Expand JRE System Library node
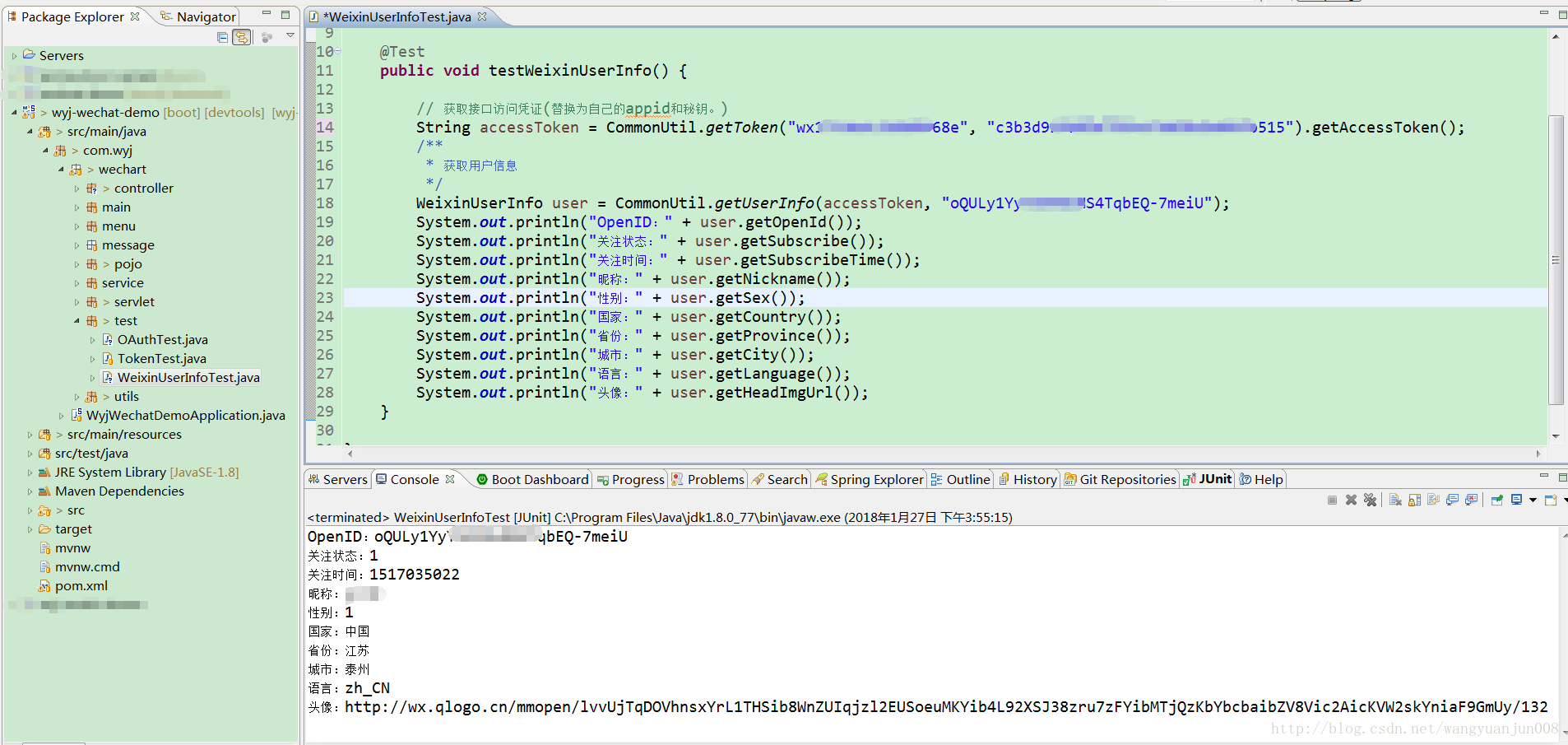Image resolution: width=1568 pixels, height=745 pixels. [30, 473]
